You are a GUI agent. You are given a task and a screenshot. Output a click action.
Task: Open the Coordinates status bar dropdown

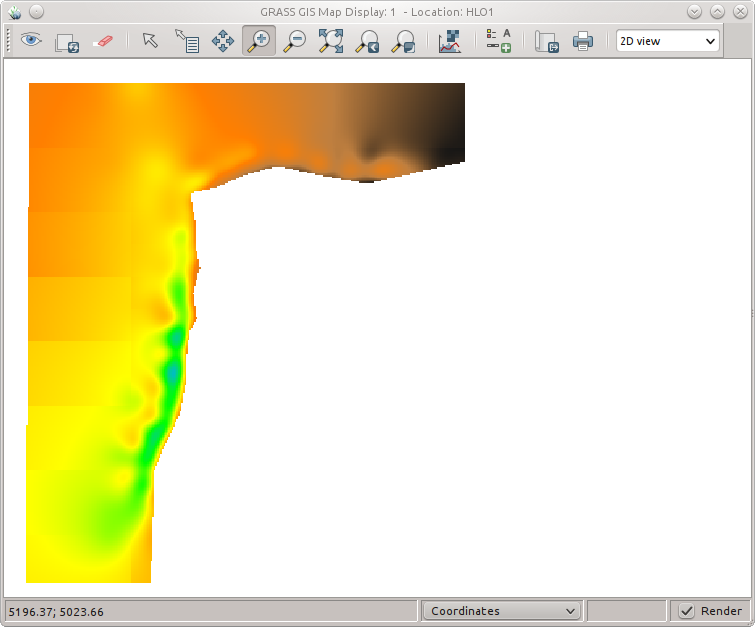(x=502, y=611)
